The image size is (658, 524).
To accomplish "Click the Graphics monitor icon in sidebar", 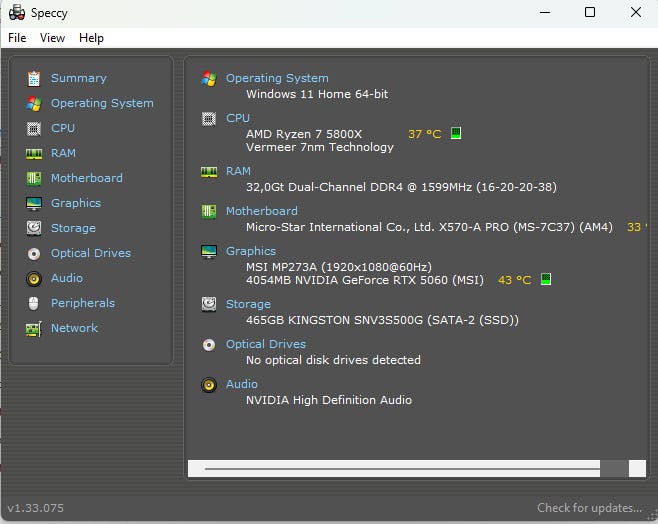I will coord(34,203).
